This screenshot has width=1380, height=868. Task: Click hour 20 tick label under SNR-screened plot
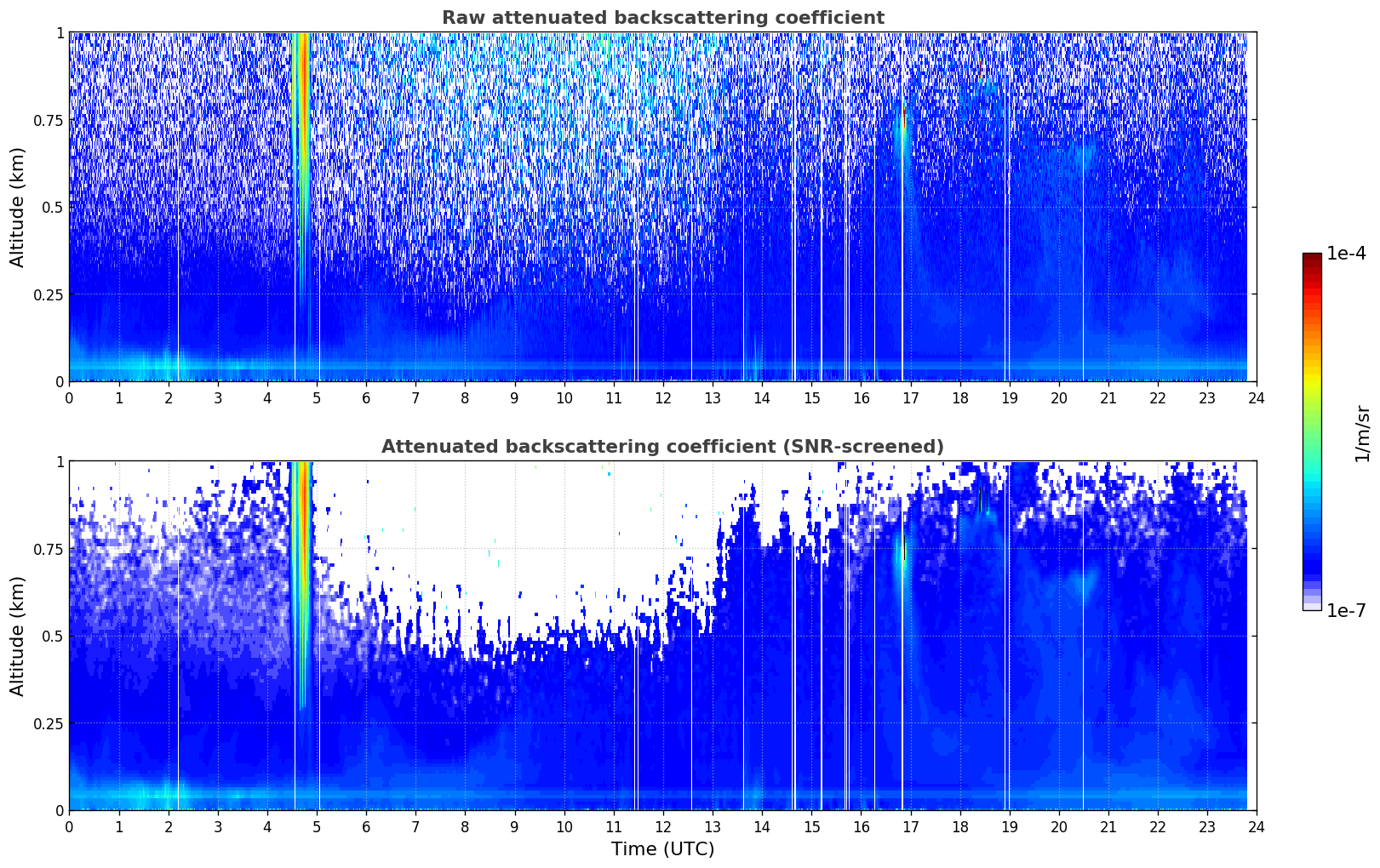pyautogui.click(x=1059, y=826)
